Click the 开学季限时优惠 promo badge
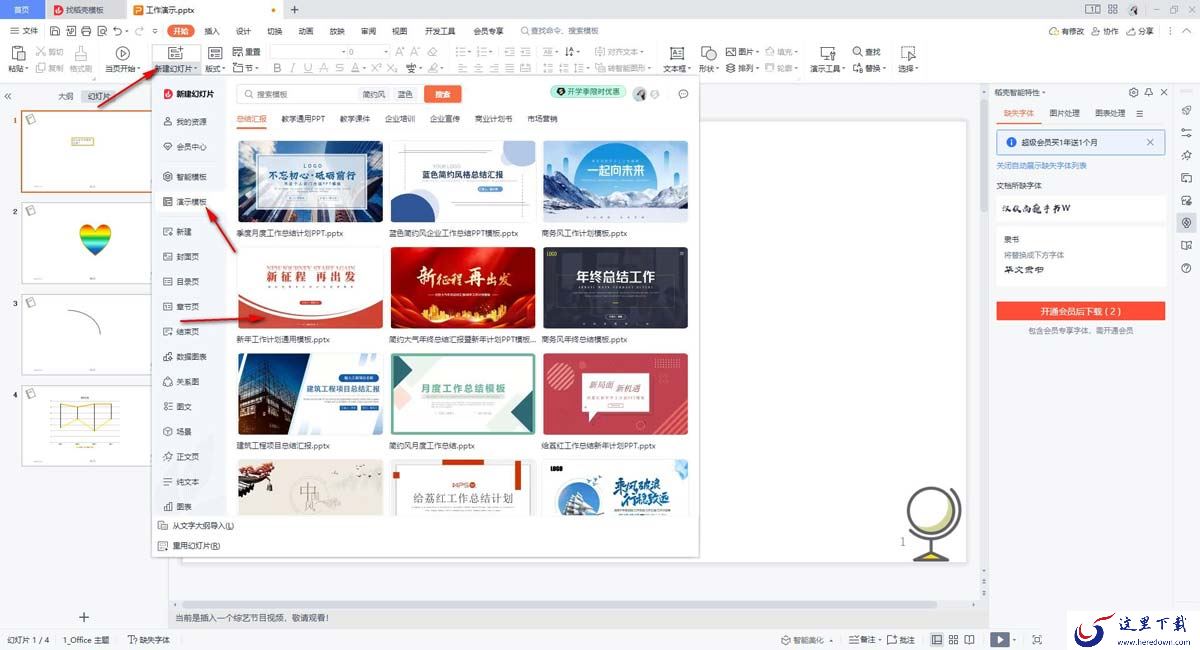Screen dimensions: 1200x650 click(589, 92)
